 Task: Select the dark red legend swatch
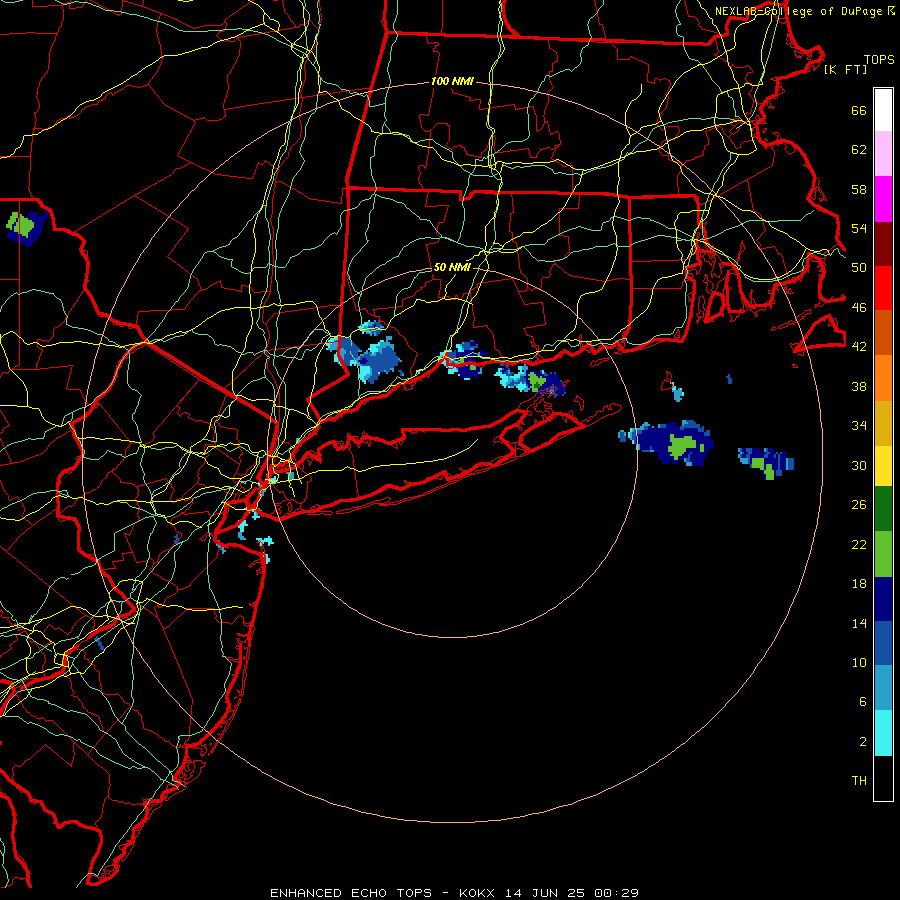pyautogui.click(x=883, y=244)
